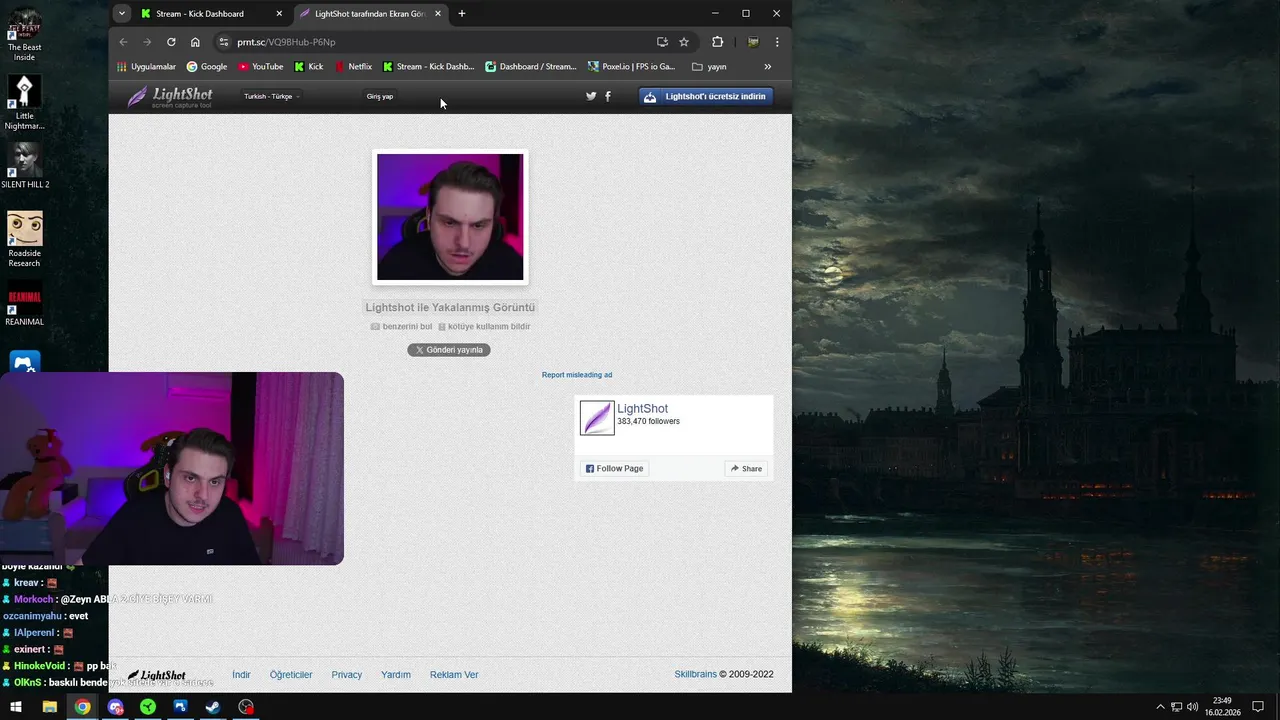Open the YouTube bookmark
This screenshot has width=1280, height=720.
coord(261,67)
